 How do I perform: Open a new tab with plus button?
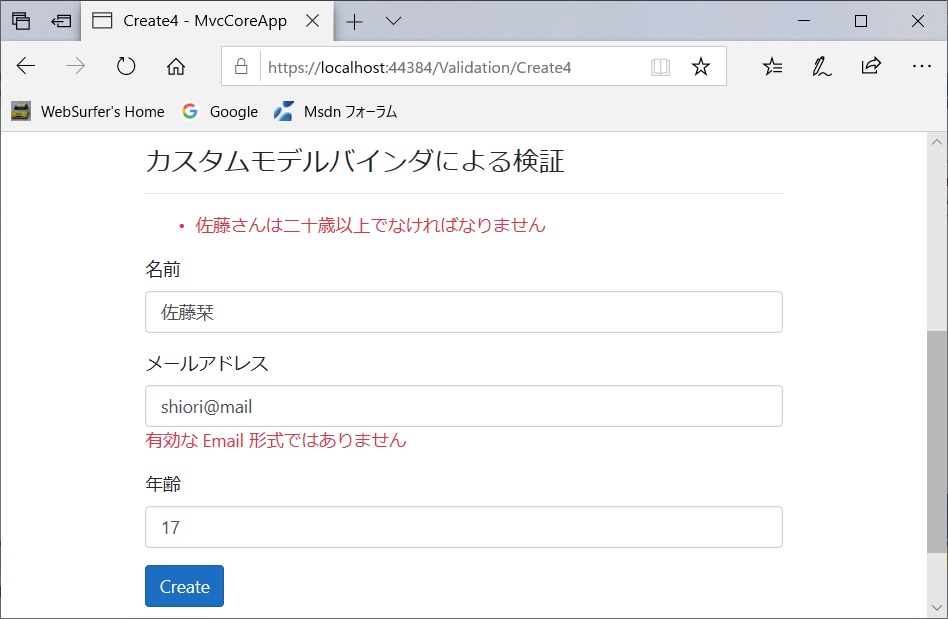pos(354,21)
